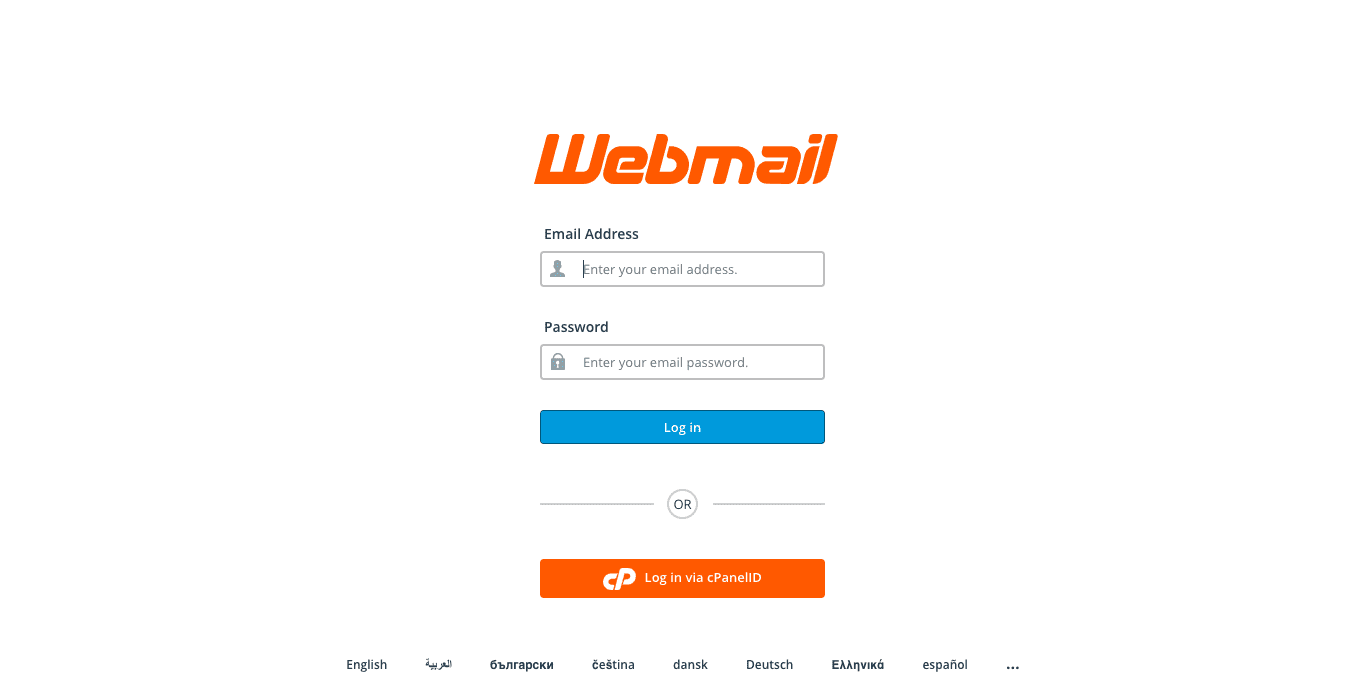Viewport: 1366px width, 688px height.
Task: Switch language to dansk
Action: coord(690,665)
